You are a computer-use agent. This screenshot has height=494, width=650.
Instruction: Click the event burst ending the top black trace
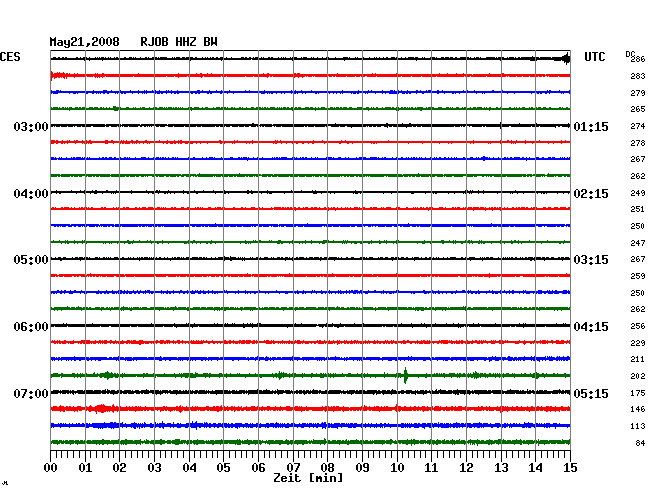tap(566, 59)
